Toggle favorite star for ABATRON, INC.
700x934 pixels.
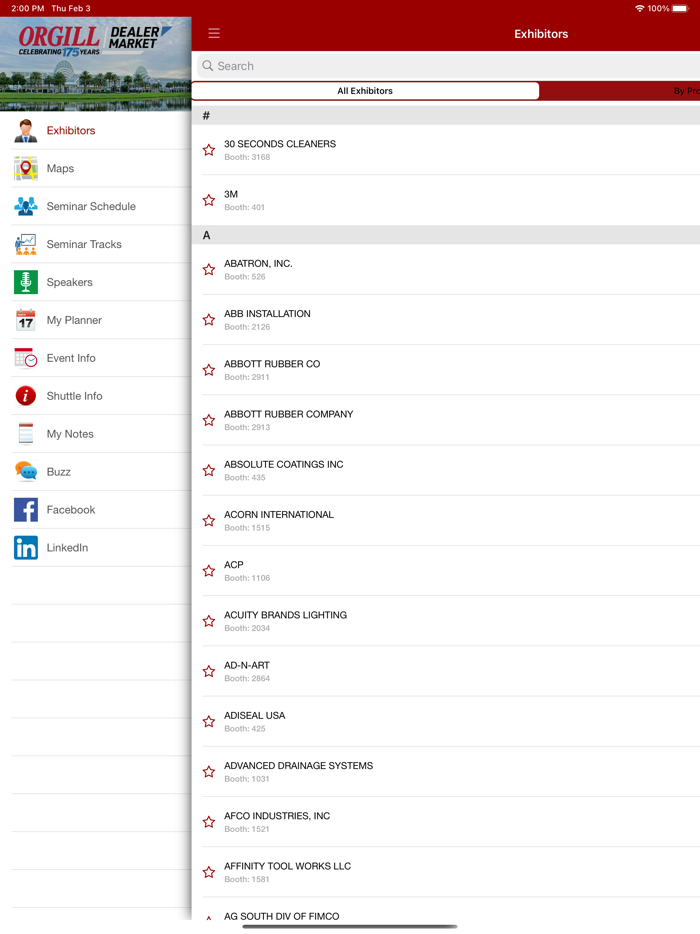pos(209,270)
